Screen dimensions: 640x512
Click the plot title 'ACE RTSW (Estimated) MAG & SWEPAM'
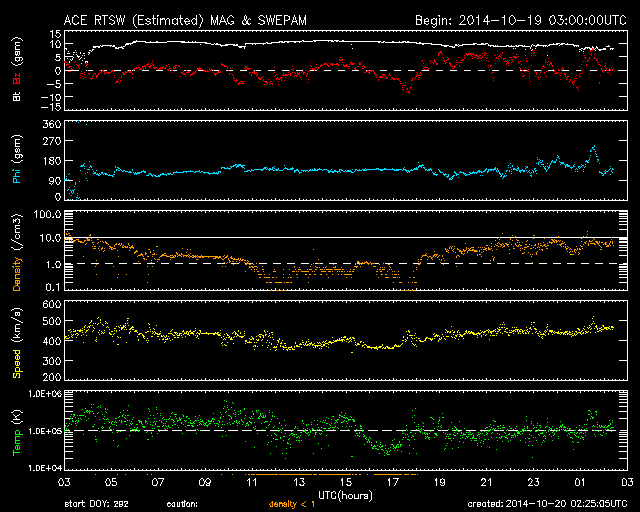click(185, 20)
